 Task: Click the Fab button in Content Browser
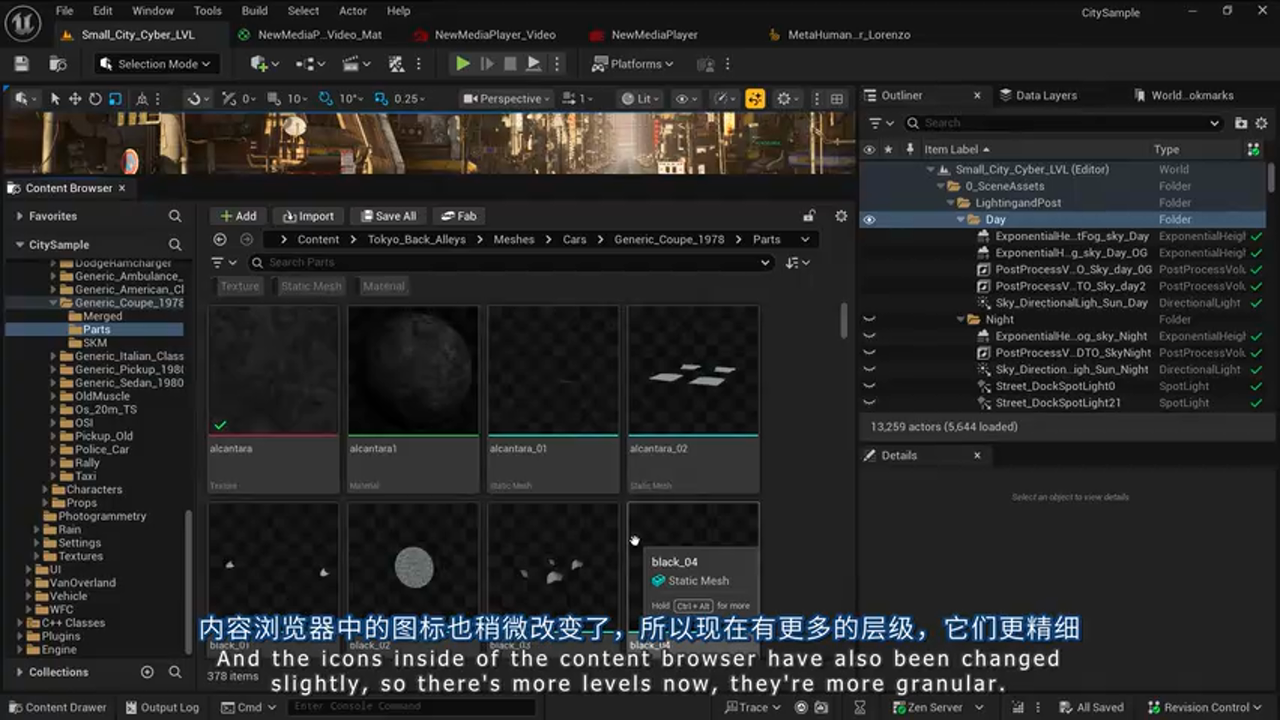pos(459,216)
